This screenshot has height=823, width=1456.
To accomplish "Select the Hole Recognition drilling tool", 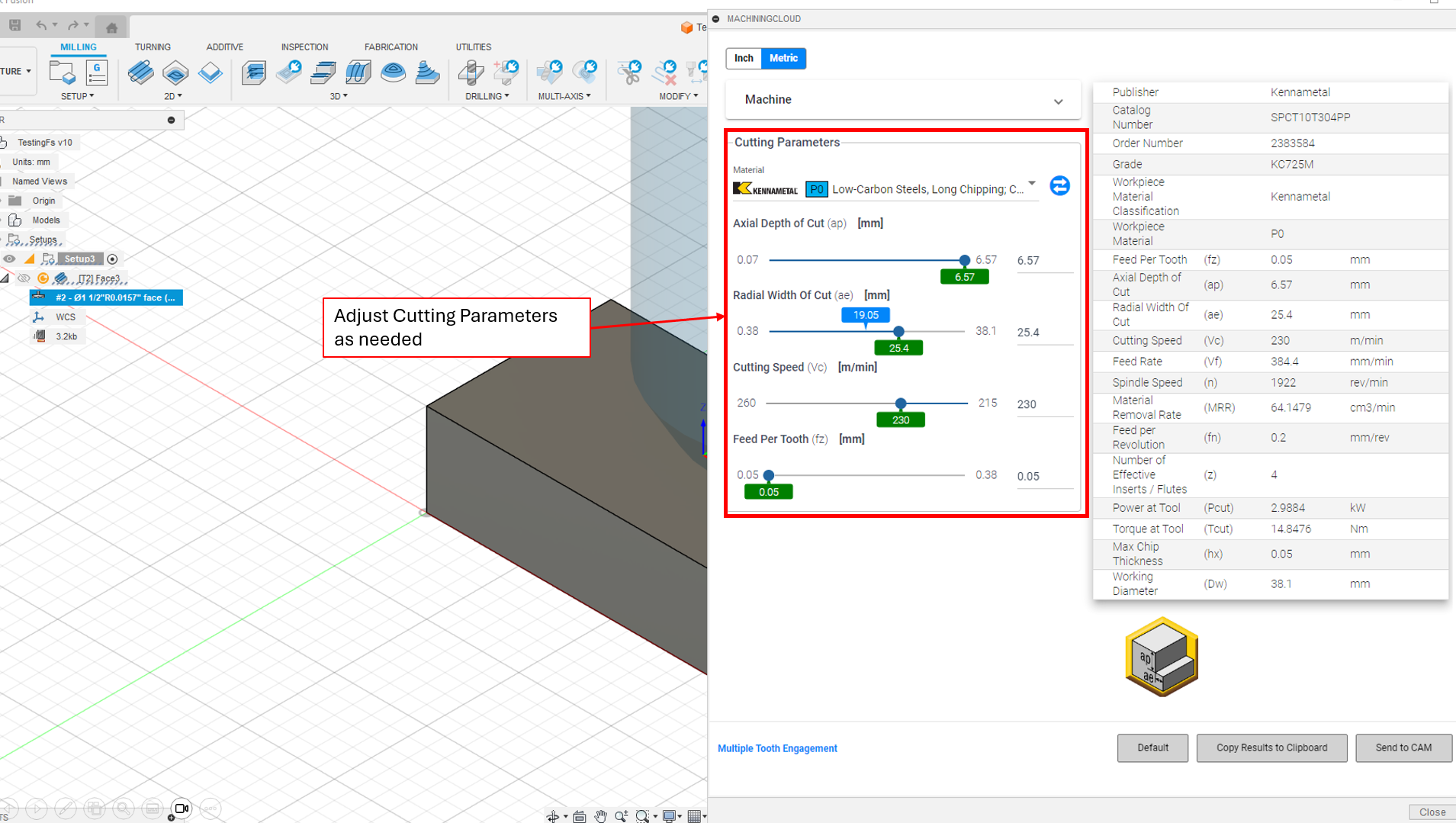I will click(506, 73).
